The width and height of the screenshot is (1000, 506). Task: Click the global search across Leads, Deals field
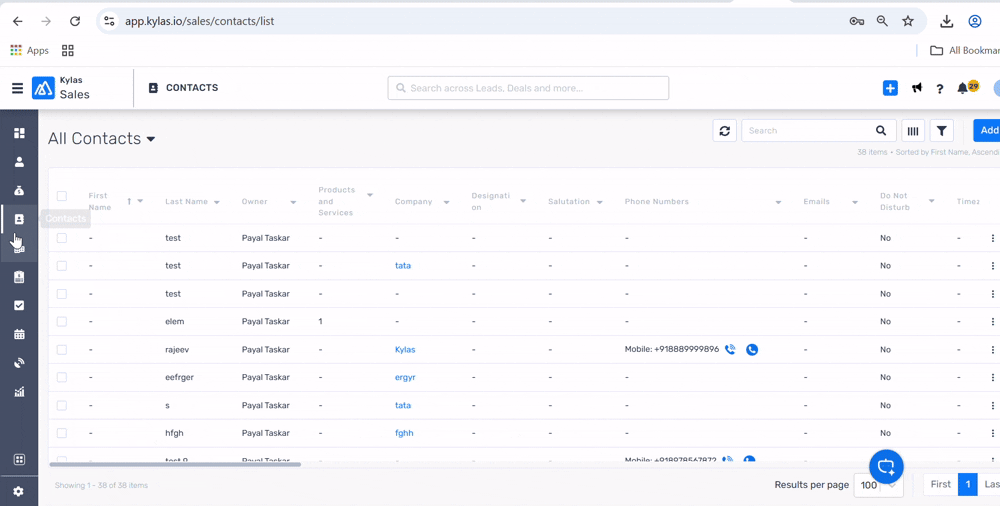(528, 88)
